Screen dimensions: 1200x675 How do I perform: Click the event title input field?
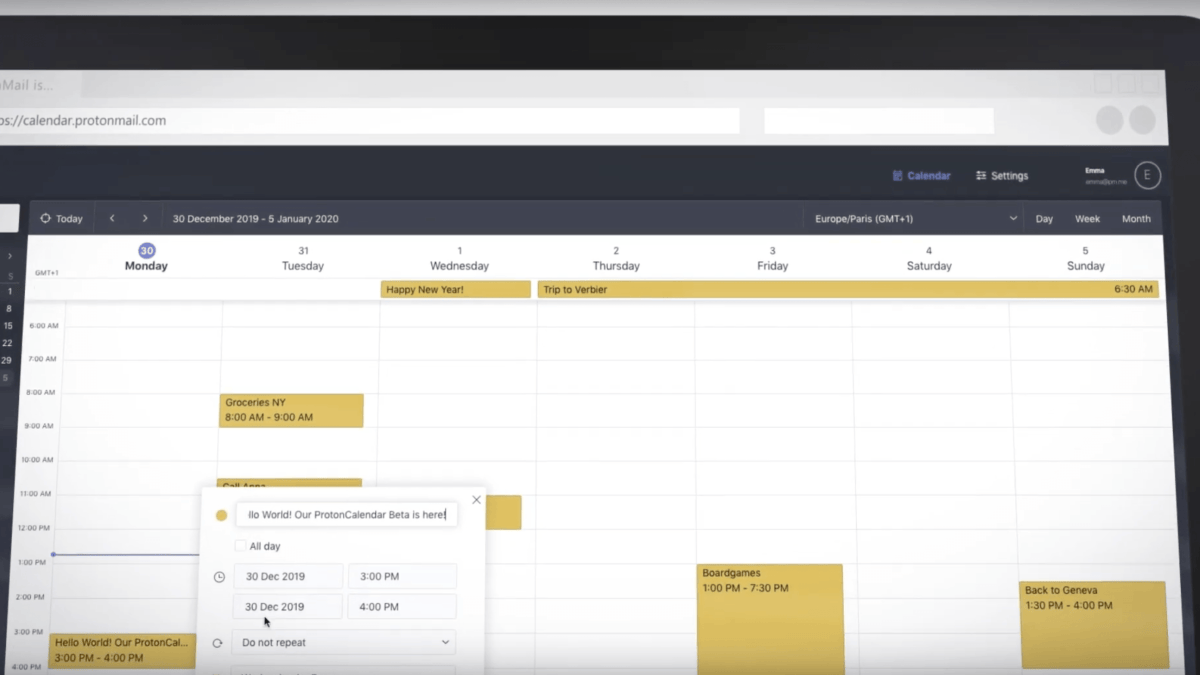(347, 515)
